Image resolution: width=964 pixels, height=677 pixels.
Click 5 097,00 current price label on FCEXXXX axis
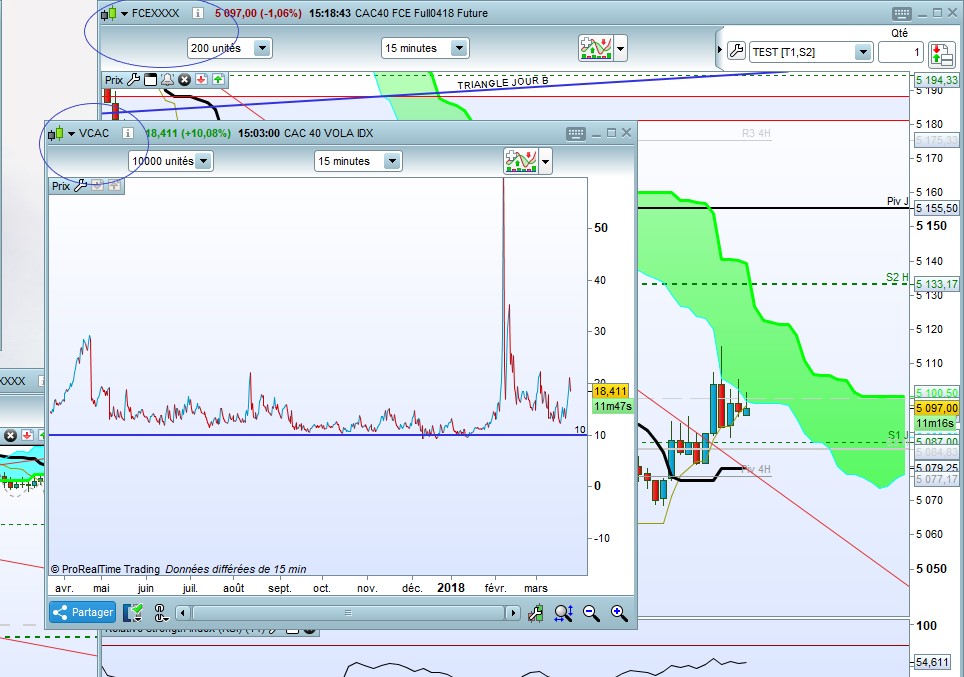(937, 408)
